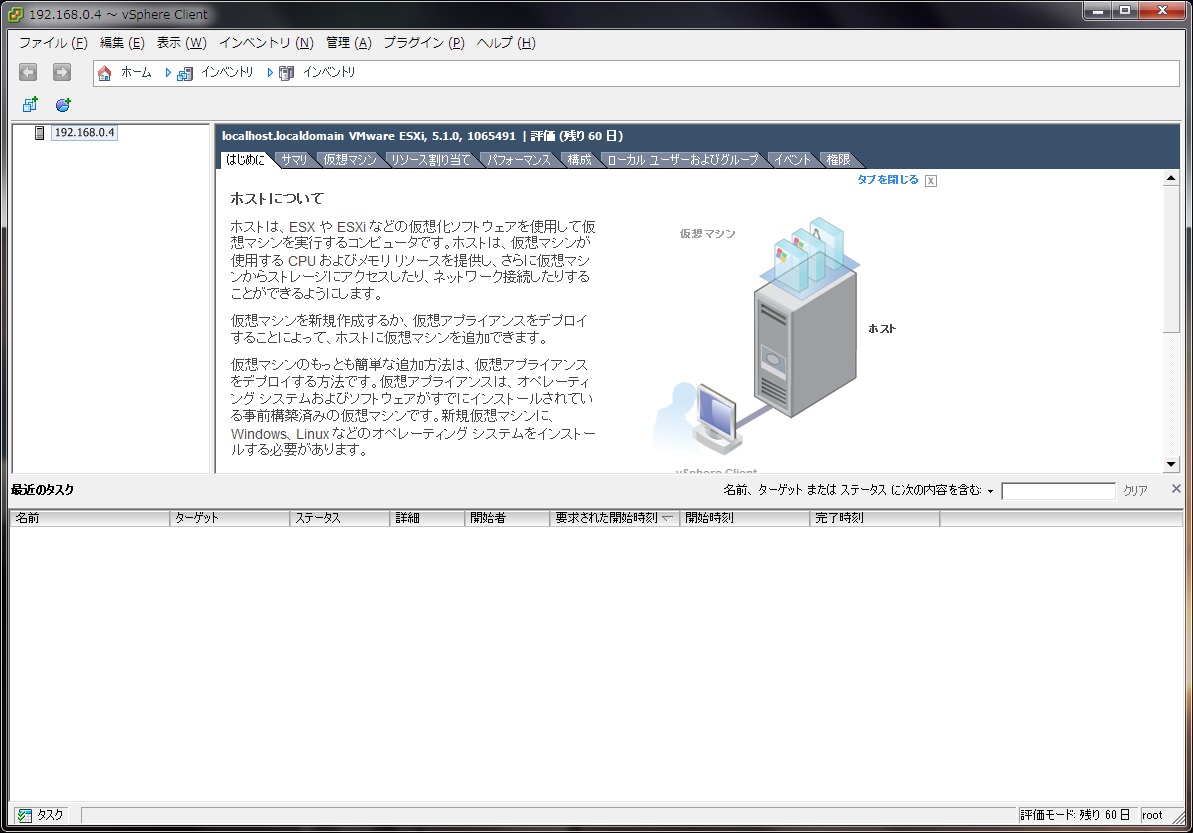The height and width of the screenshot is (833, 1193).
Task: Open the task filter field dropdown arrow
Action: 991,491
